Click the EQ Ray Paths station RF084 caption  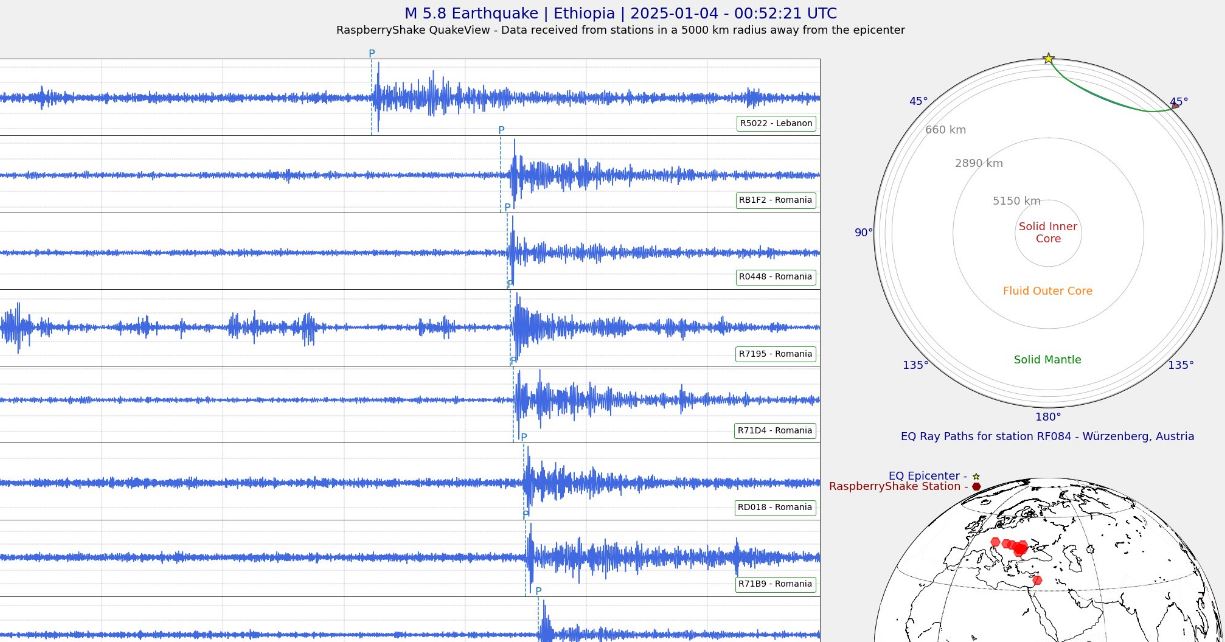click(1047, 436)
